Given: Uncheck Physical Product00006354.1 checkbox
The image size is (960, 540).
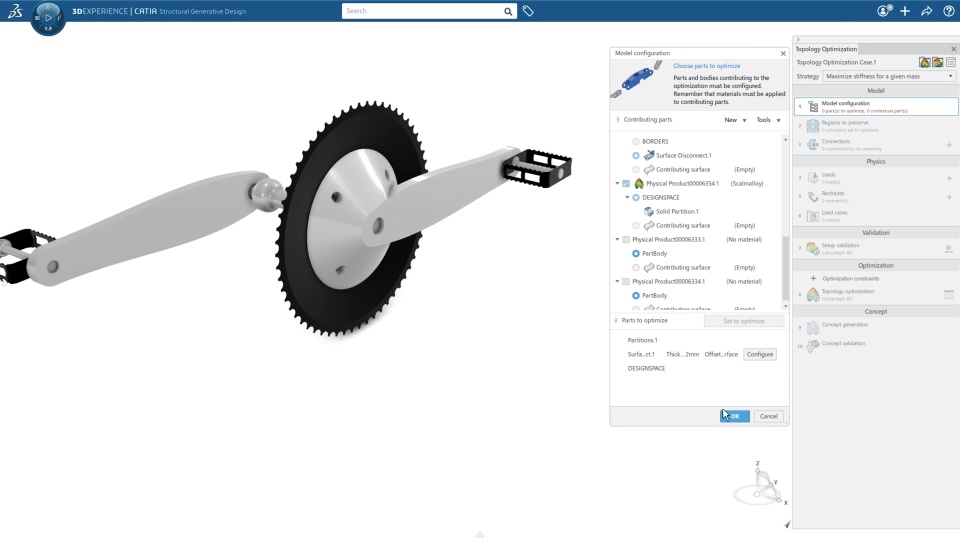Looking at the screenshot, I should coord(626,184).
